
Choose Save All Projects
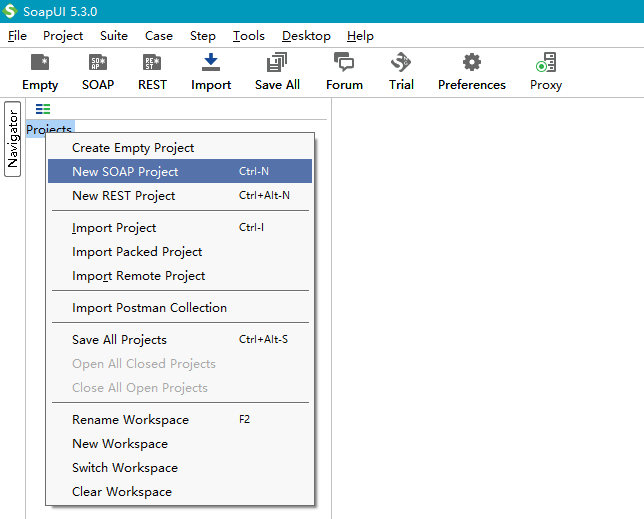(x=180, y=340)
